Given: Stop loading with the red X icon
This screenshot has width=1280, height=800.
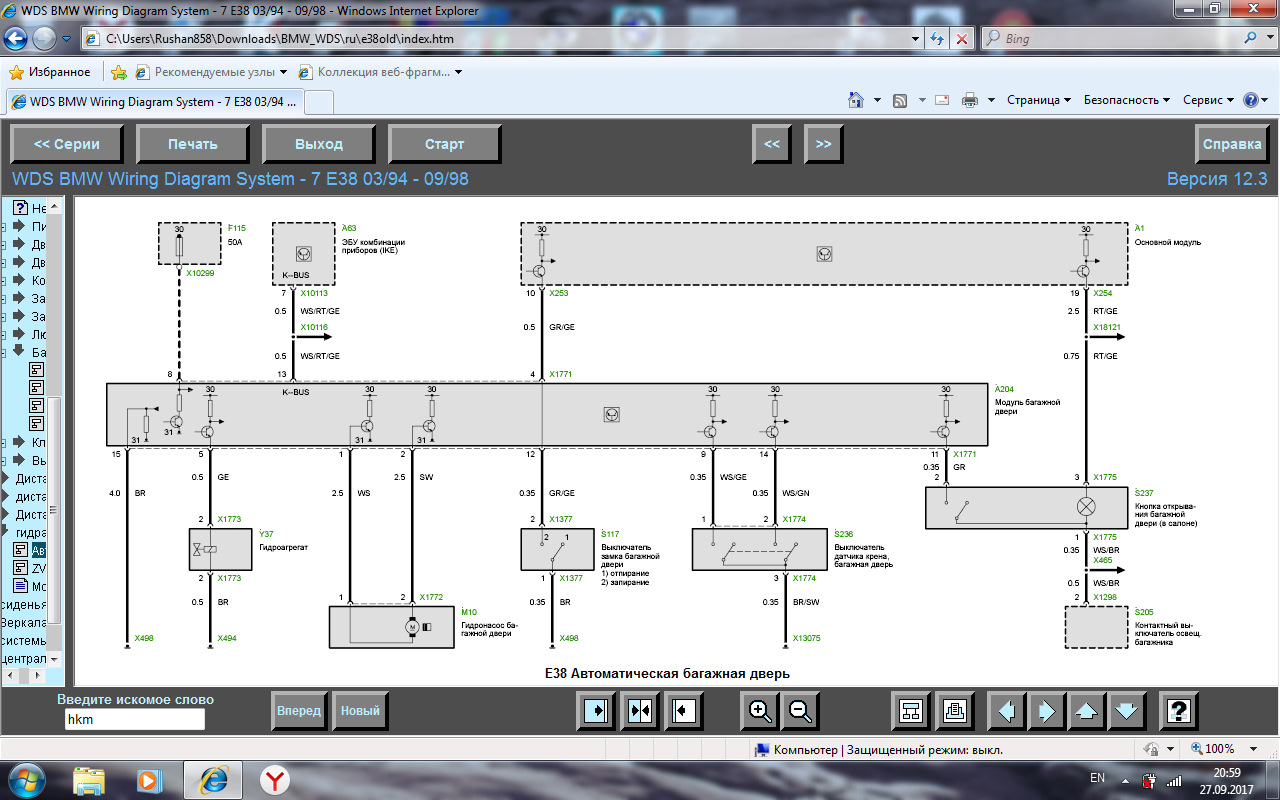Looking at the screenshot, I should (962, 39).
